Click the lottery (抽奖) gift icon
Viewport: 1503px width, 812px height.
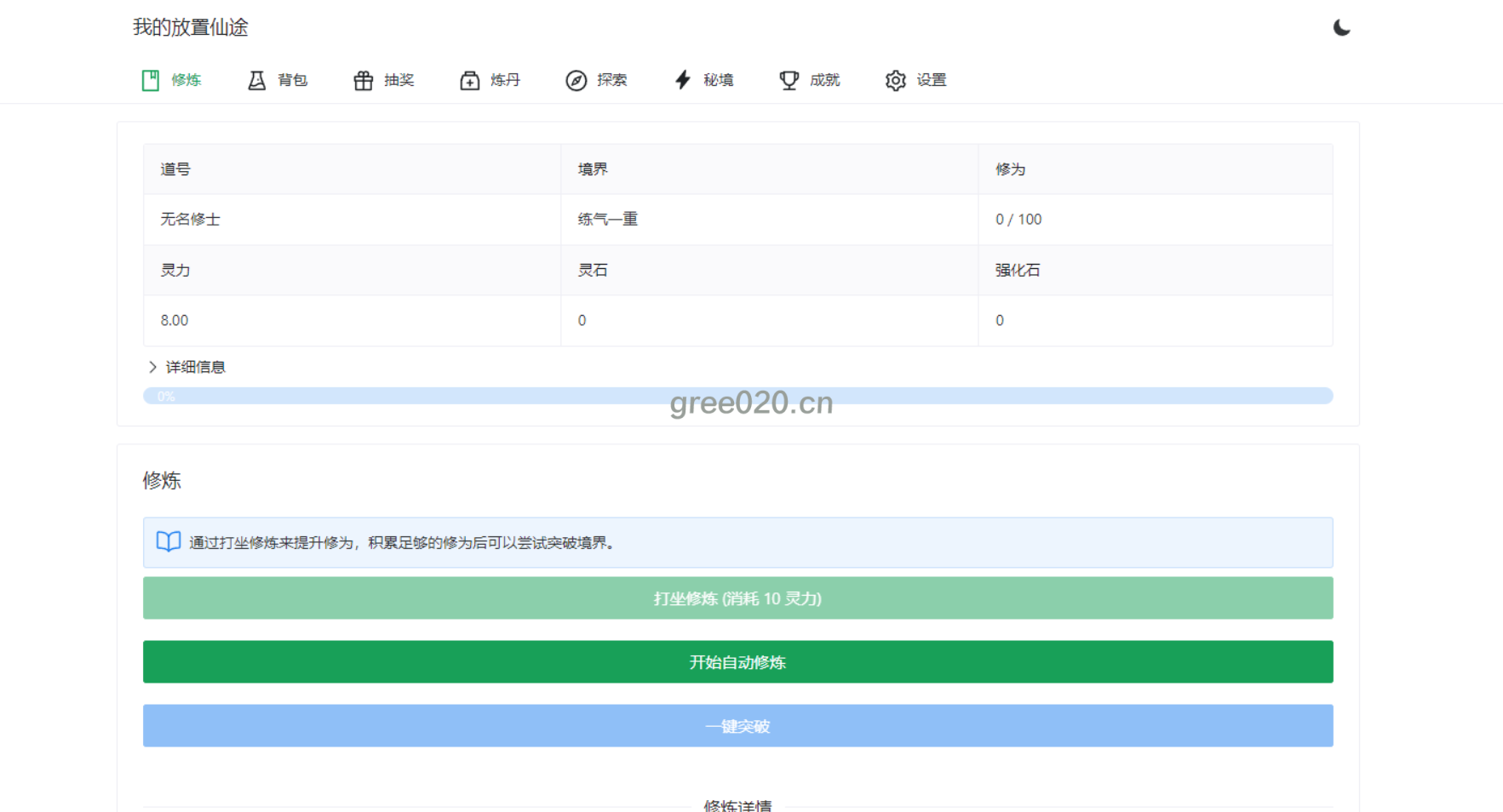tap(364, 80)
